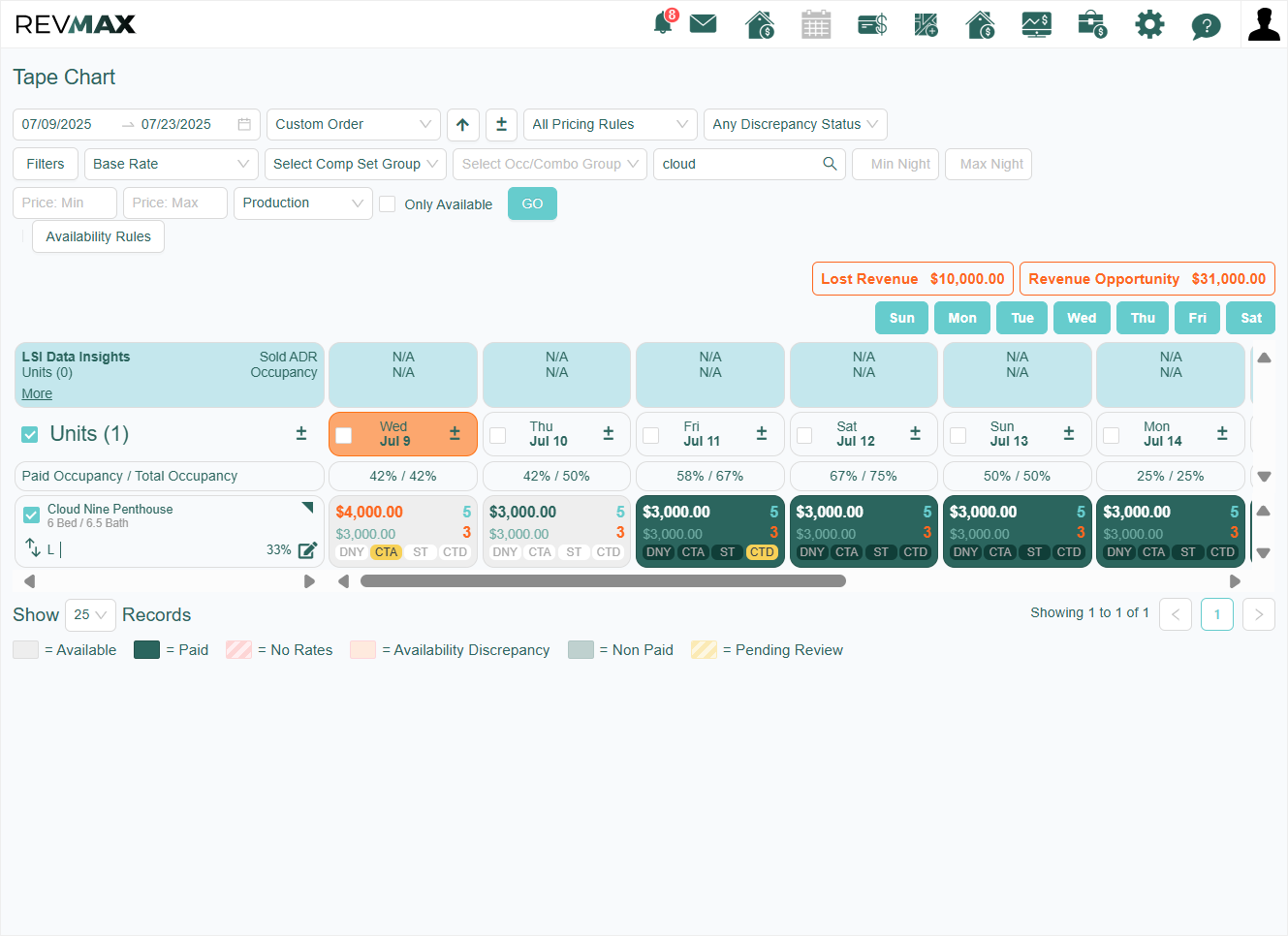Open Availability Rules button
The image size is (1288, 936).
pos(99,236)
